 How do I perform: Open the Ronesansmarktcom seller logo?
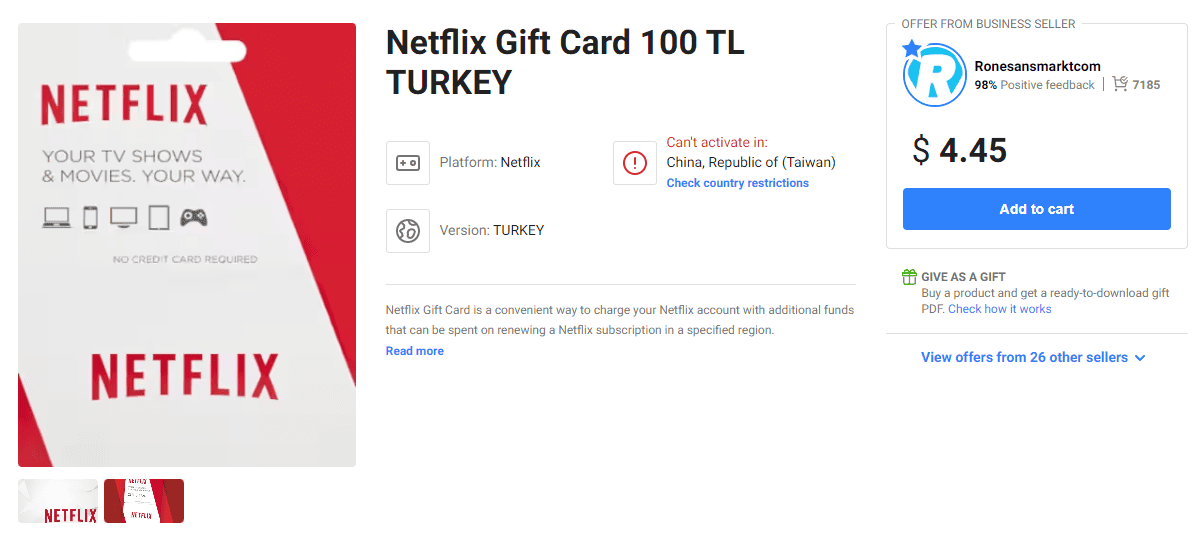click(x=934, y=75)
